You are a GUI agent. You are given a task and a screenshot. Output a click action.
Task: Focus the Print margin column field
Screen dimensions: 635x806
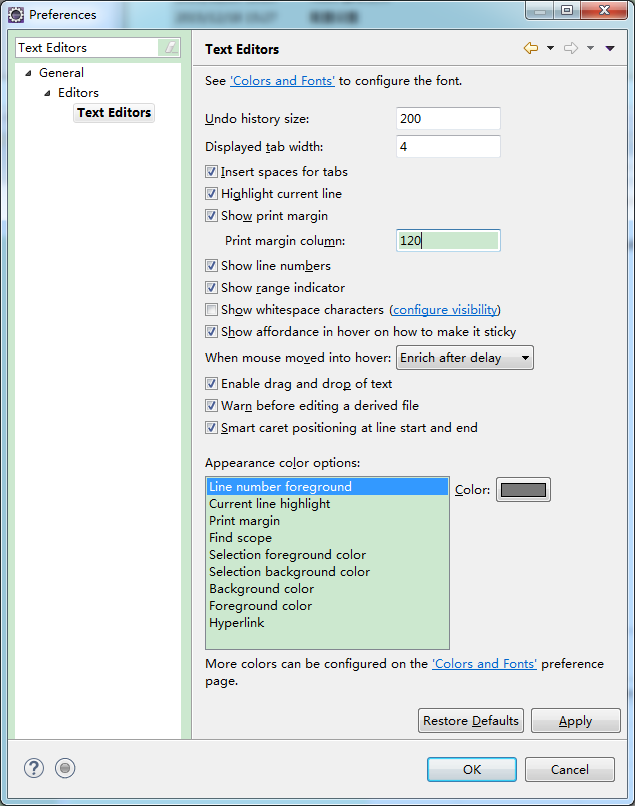click(448, 241)
